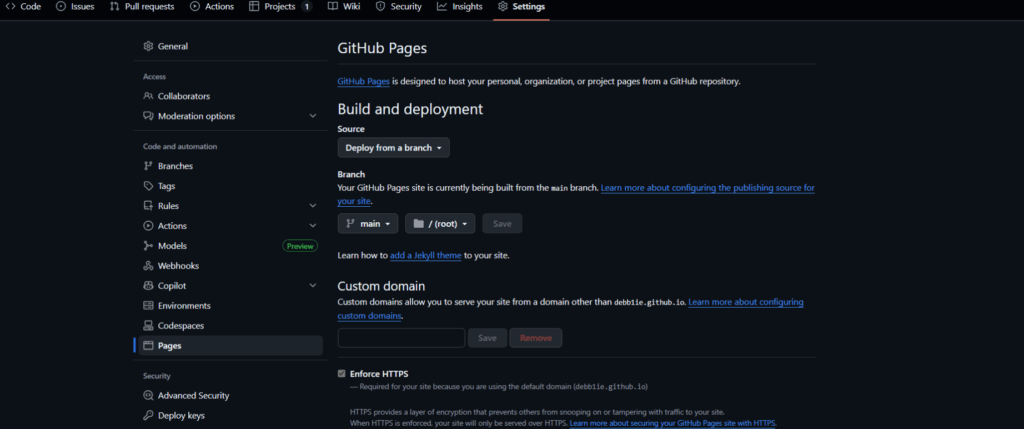Click the Wiki book icon
The height and width of the screenshot is (429, 1024).
pyautogui.click(x=332, y=7)
